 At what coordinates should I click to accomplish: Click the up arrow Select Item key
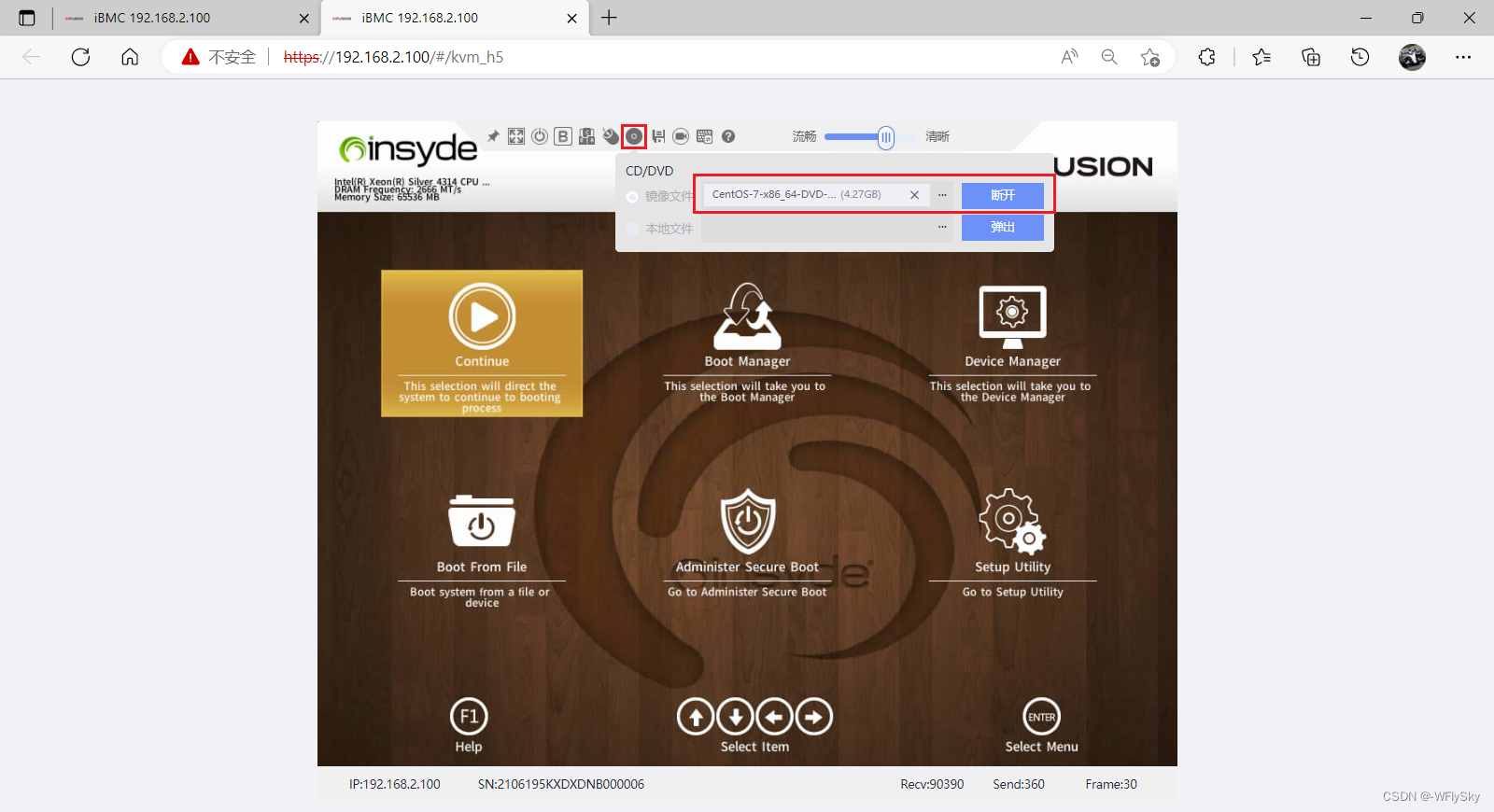[x=696, y=717]
